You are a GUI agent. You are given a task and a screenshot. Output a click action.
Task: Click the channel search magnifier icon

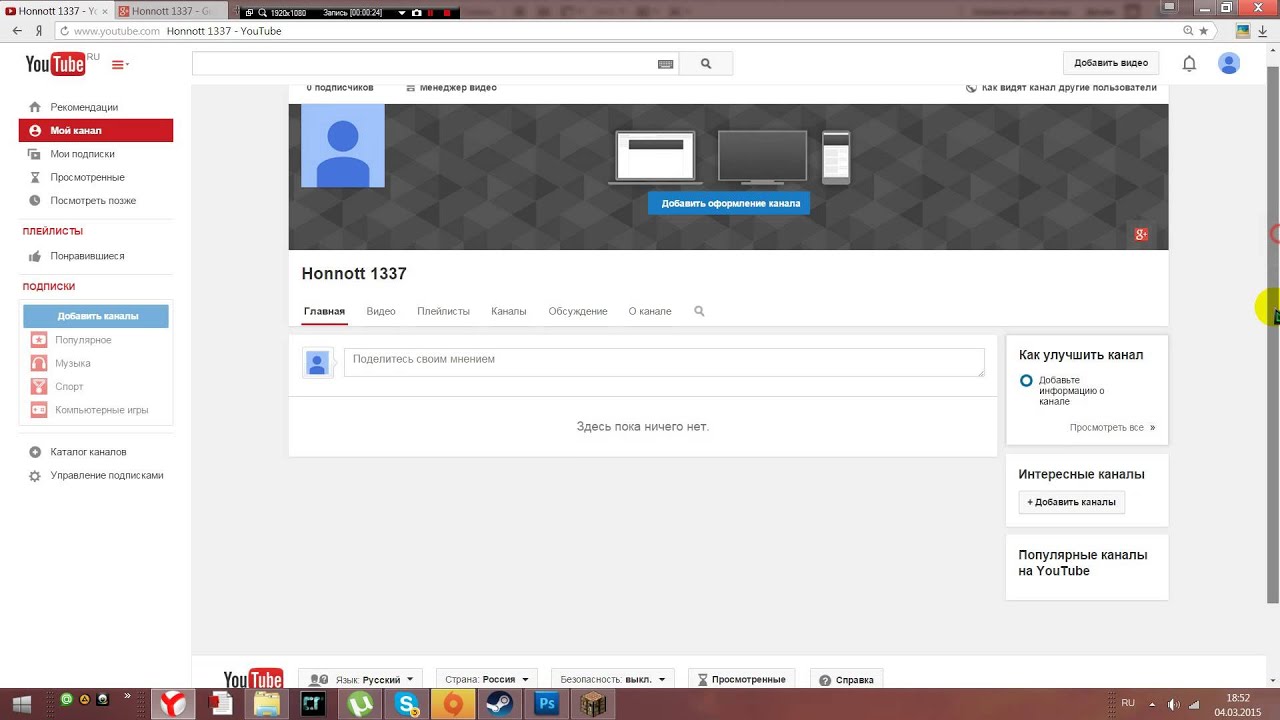pos(699,311)
